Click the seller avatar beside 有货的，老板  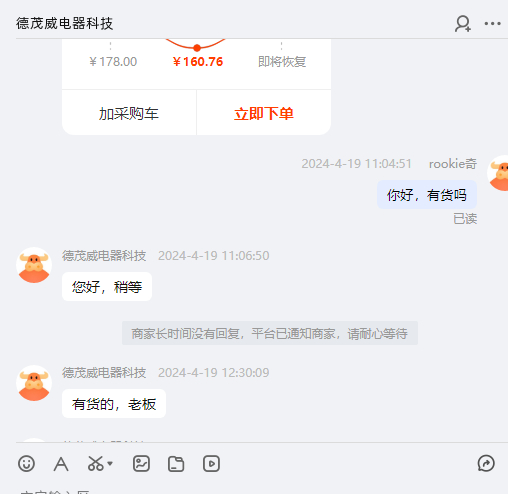point(34,383)
